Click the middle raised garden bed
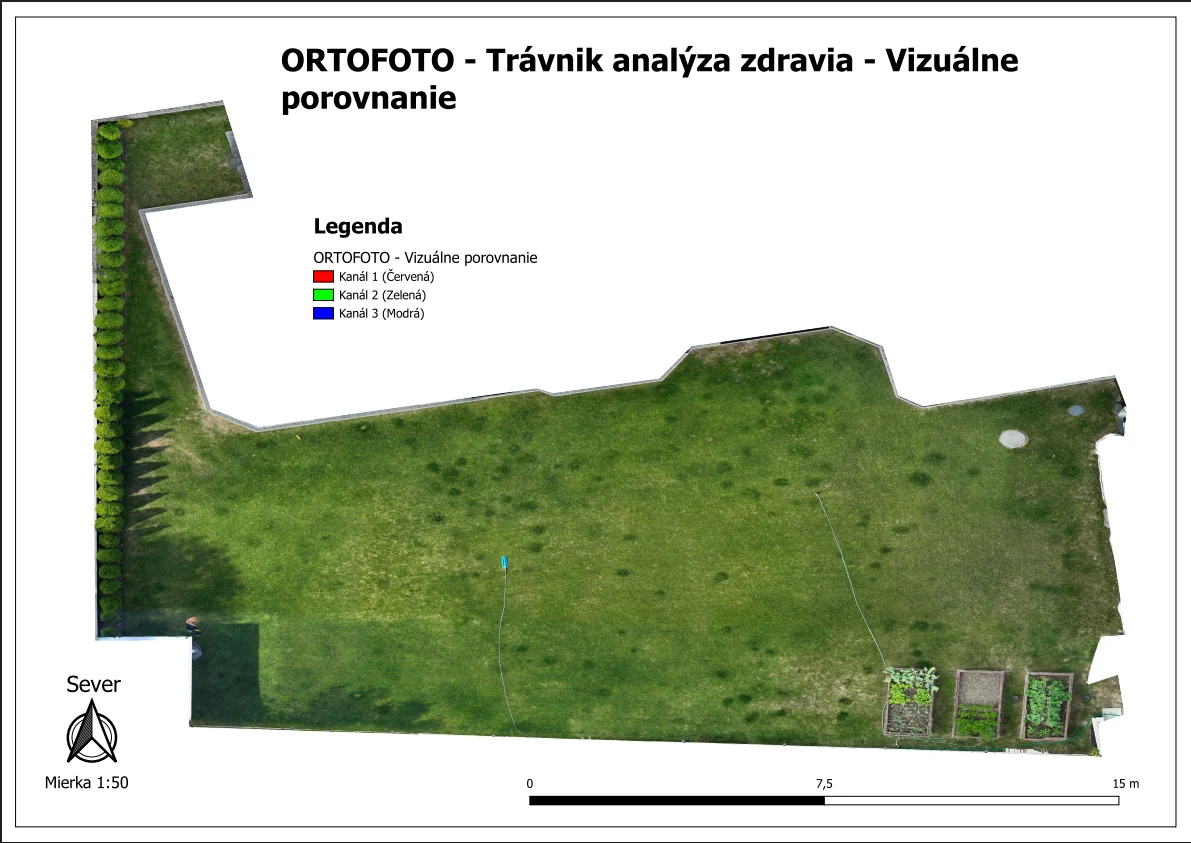The width and height of the screenshot is (1191, 843). (x=978, y=703)
